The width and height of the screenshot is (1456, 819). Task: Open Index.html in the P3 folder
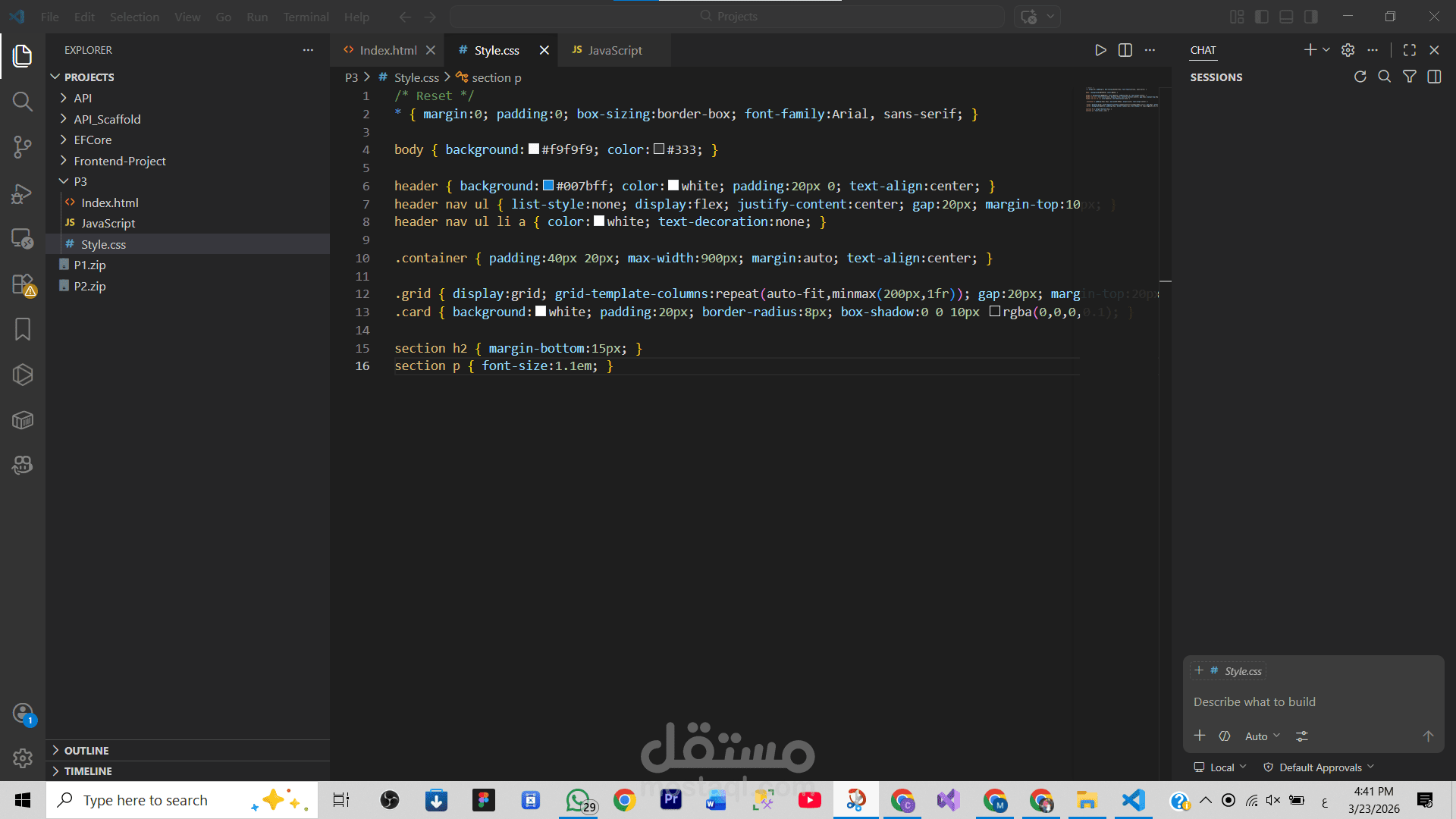click(110, 202)
